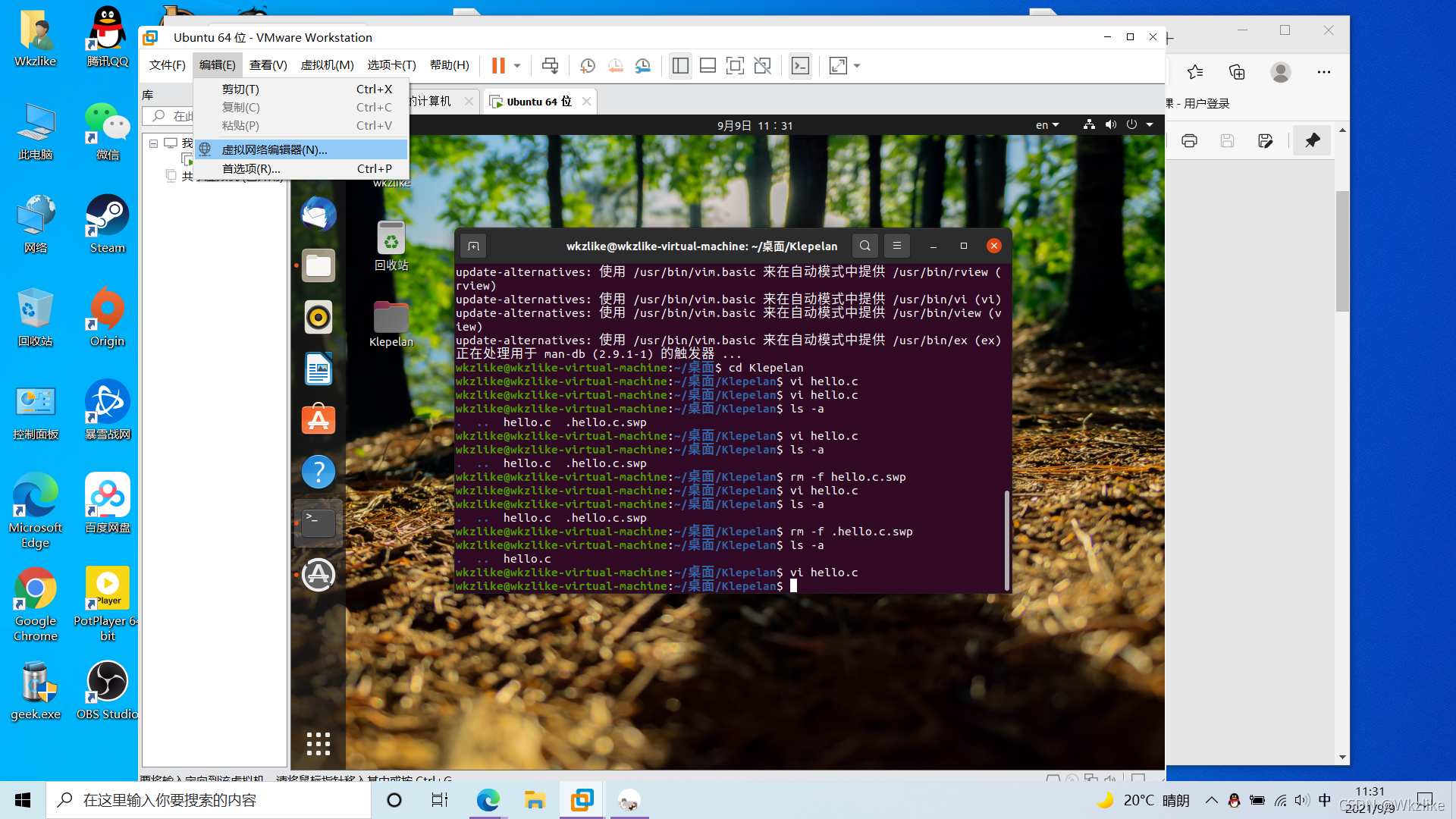Click the terminal search magnifier icon
The width and height of the screenshot is (1456, 819).
(864, 246)
